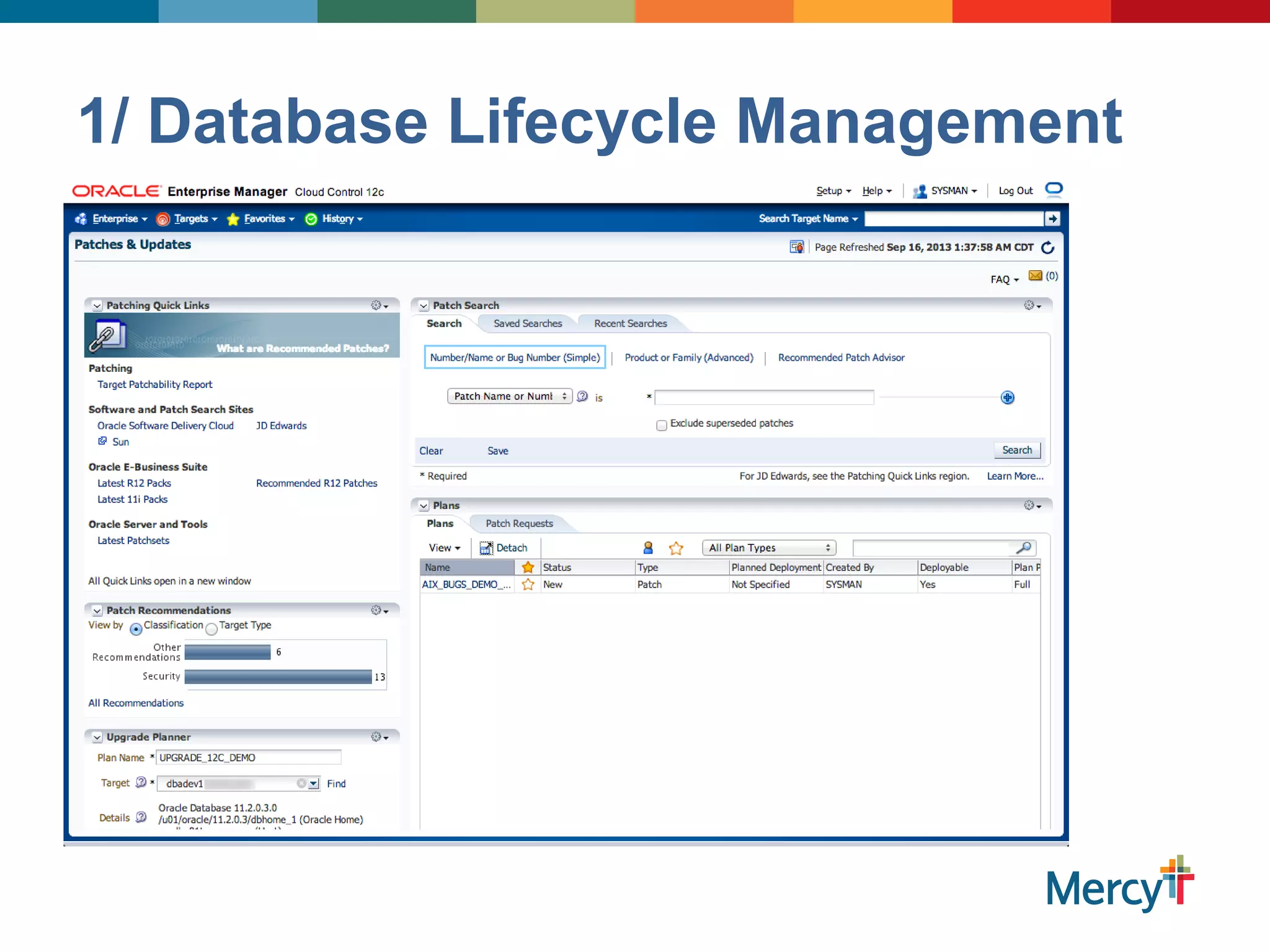The width and height of the screenshot is (1270, 952).
Task: Open the page customization icon beside Page Refreshed
Action: [796, 247]
